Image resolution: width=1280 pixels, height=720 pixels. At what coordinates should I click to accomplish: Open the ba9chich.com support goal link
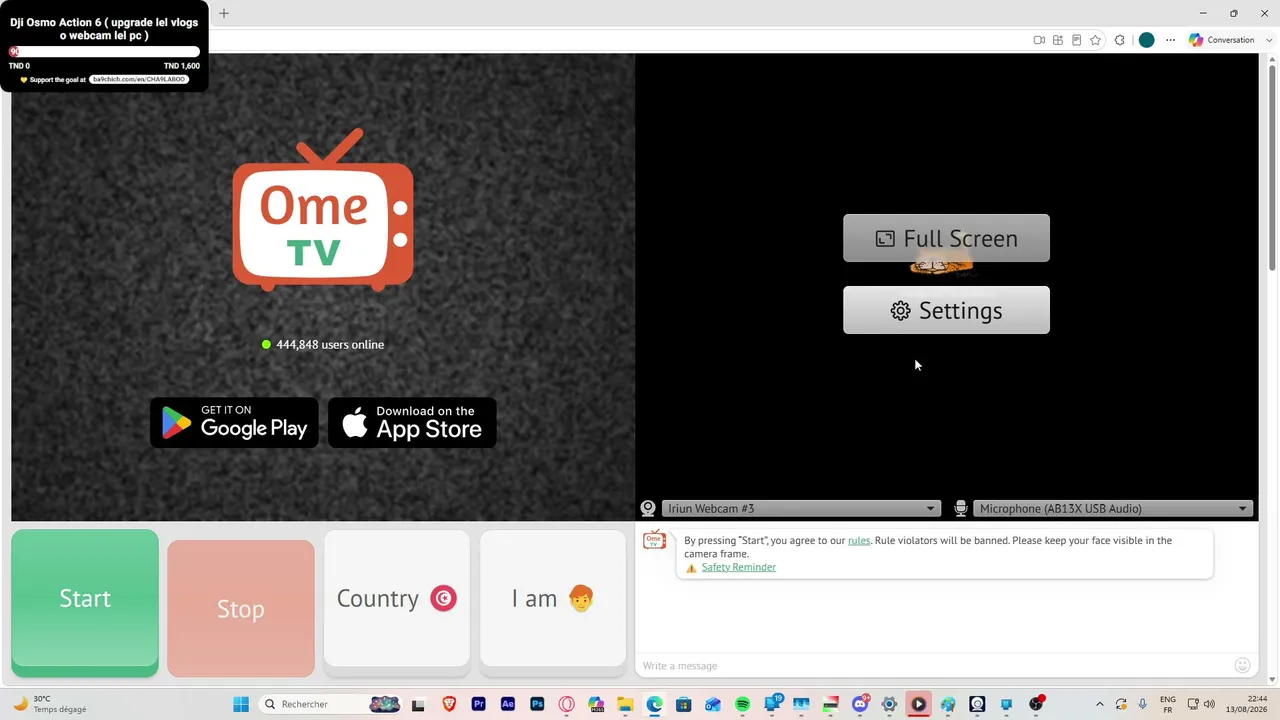pyautogui.click(x=138, y=79)
